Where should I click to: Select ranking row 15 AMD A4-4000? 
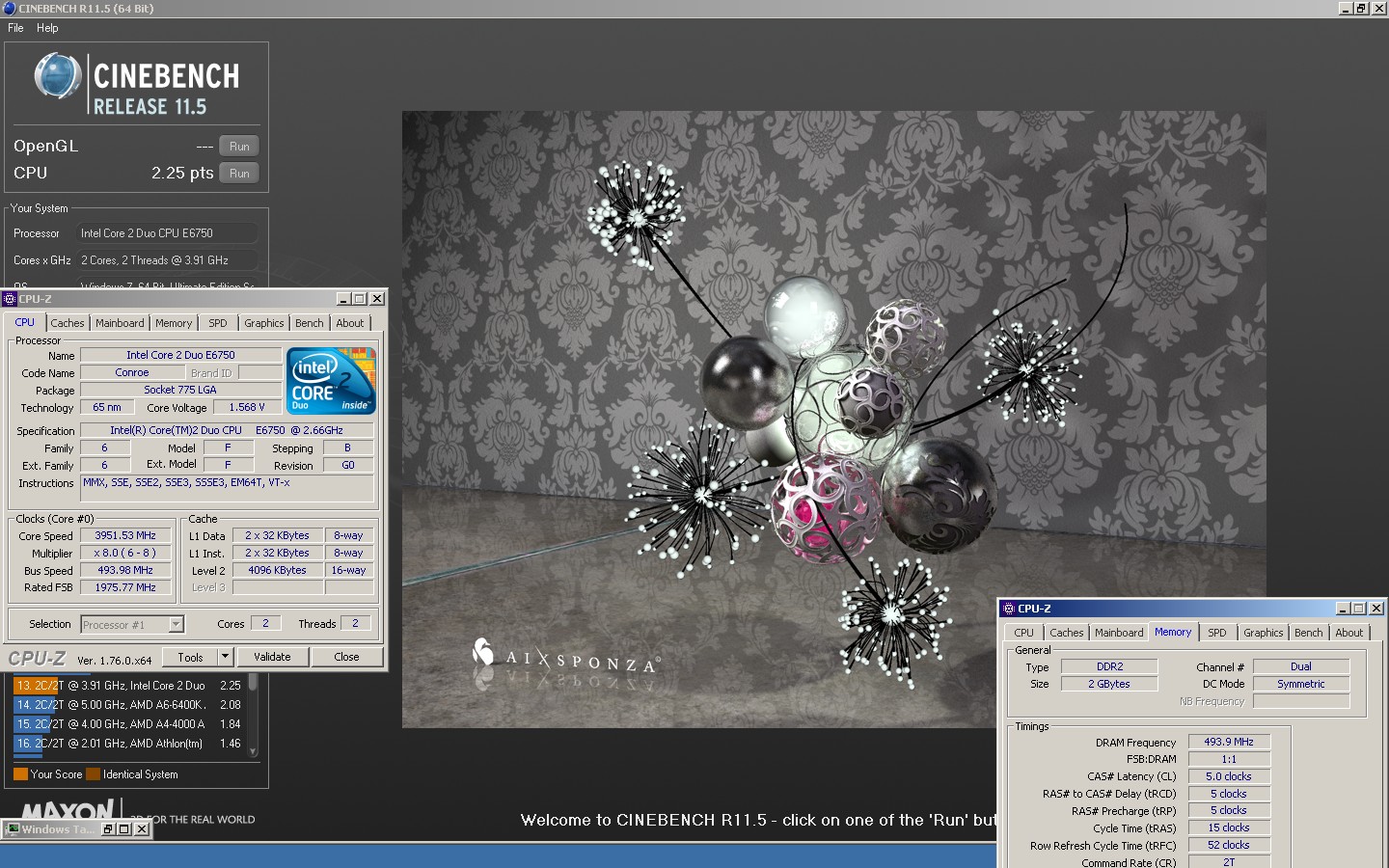point(129,724)
